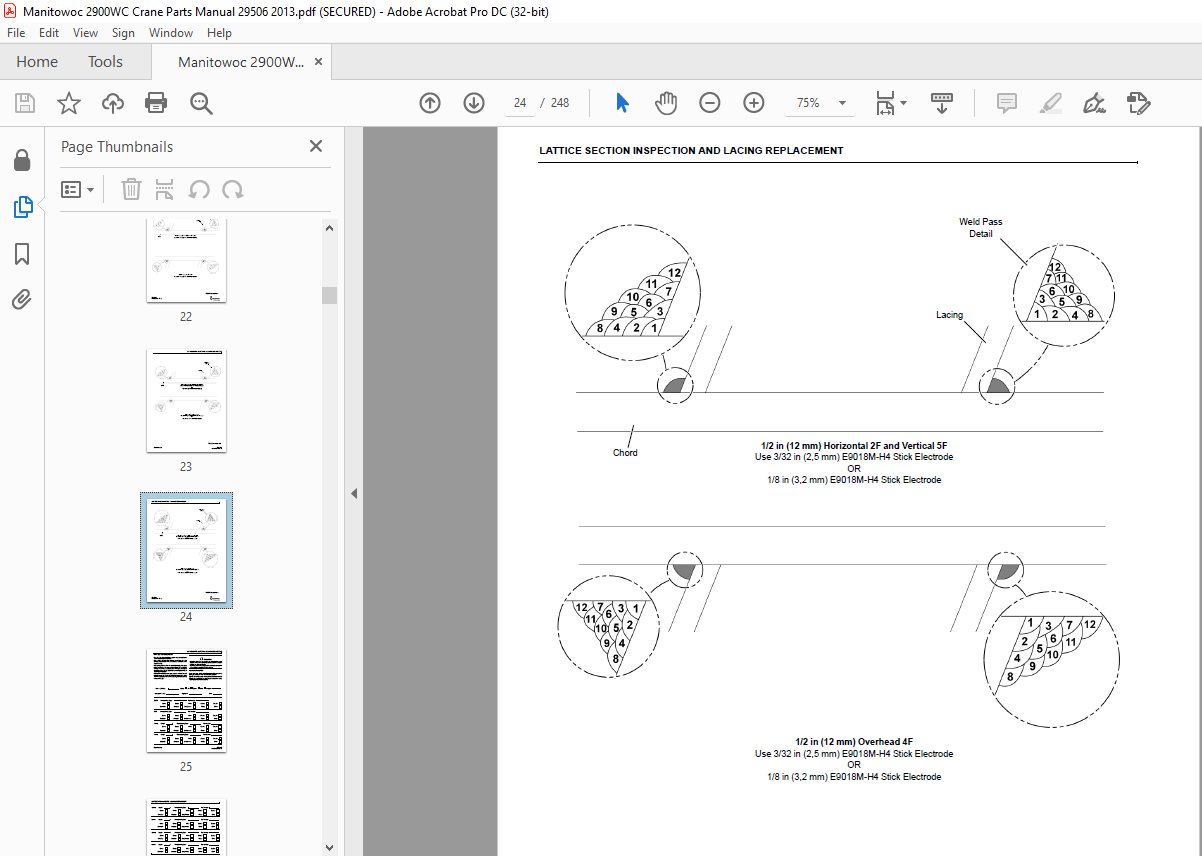
Task: Open the fit page options tool
Action: point(891,103)
